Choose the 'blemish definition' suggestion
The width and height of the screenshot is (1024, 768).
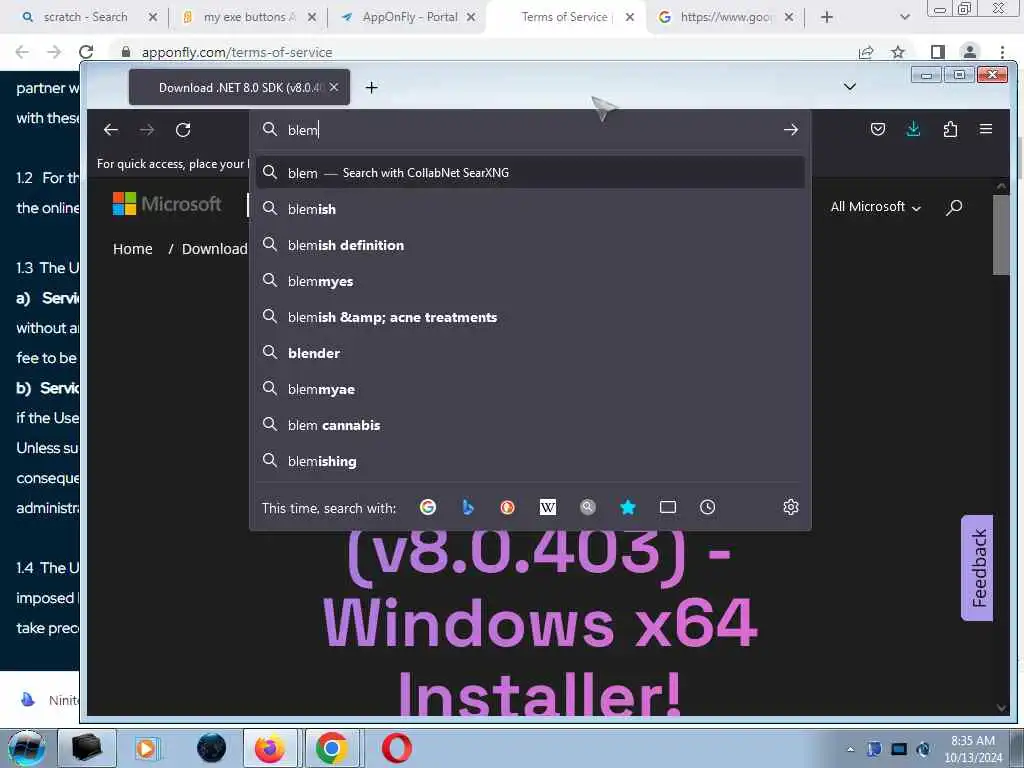coord(530,245)
